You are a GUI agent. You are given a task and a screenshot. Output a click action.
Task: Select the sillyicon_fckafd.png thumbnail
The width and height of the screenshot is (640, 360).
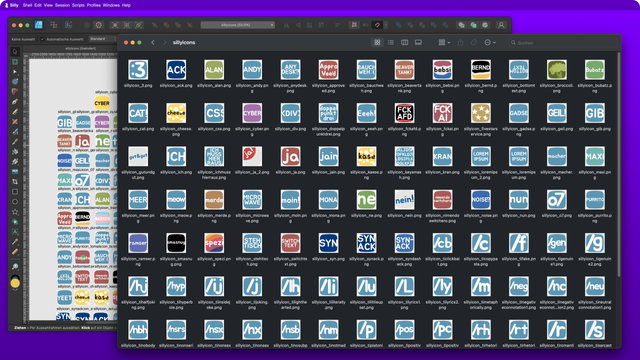click(404, 113)
